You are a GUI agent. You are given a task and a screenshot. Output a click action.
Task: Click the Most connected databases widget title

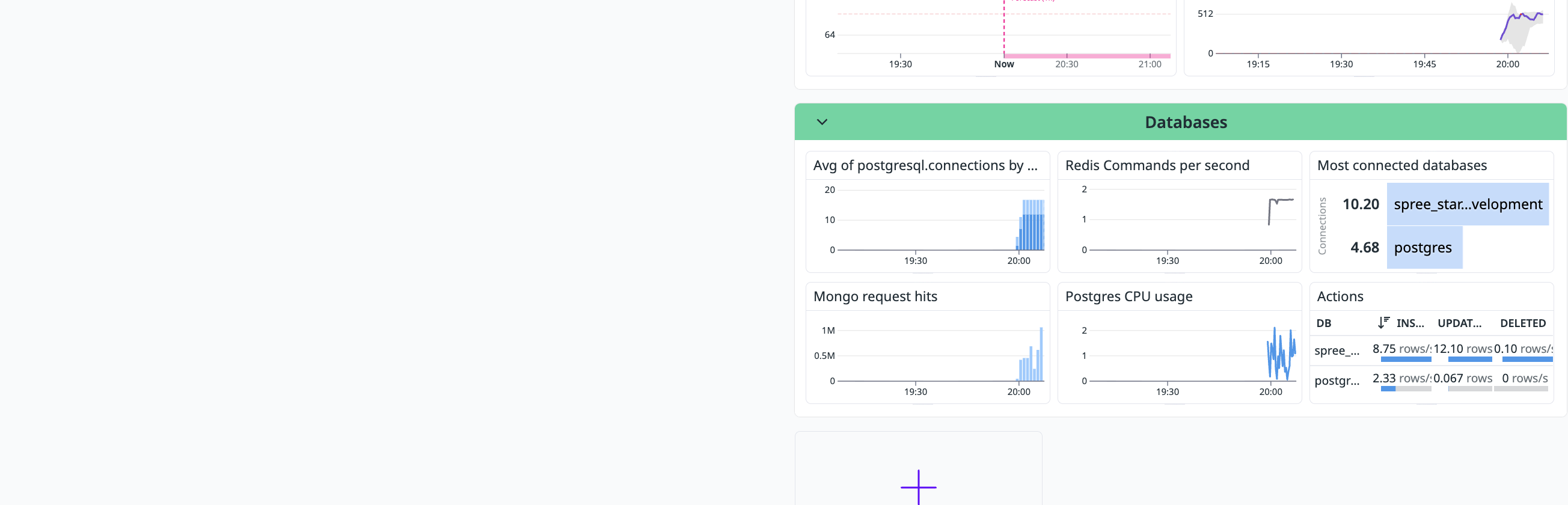coord(1401,165)
